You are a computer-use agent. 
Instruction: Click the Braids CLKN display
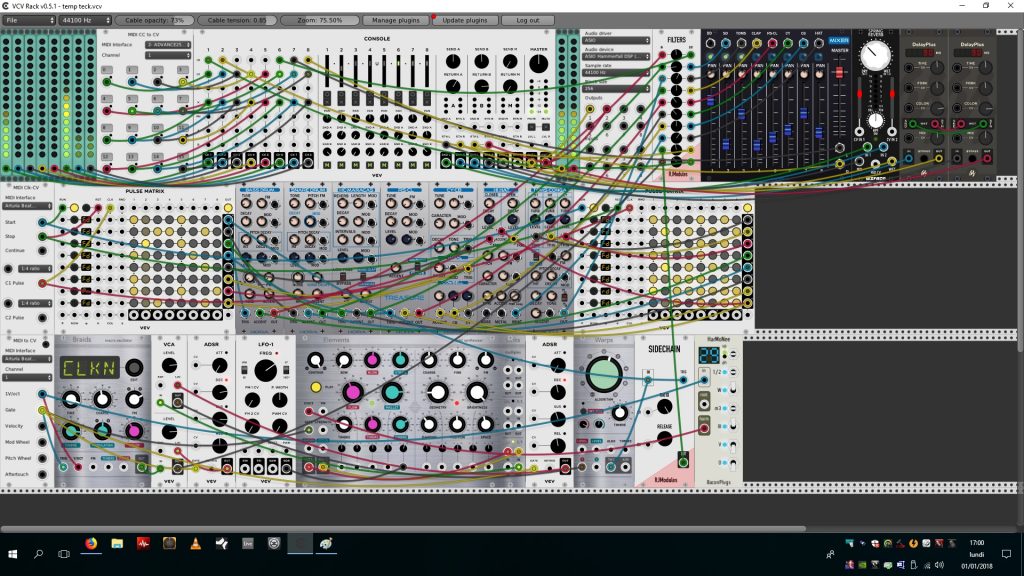point(90,368)
